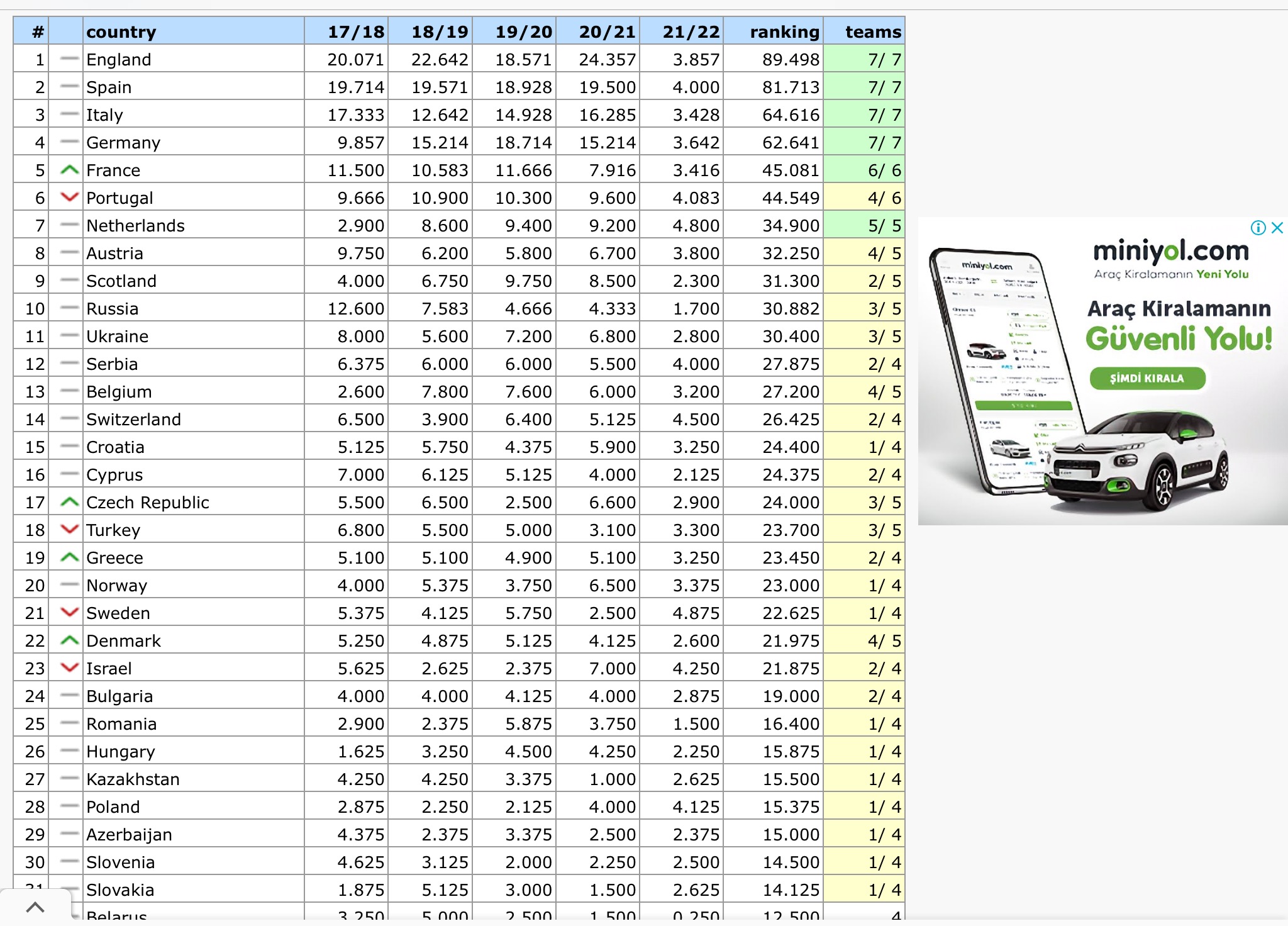
Task: Click the 21/22 season column header
Action: [x=690, y=31]
